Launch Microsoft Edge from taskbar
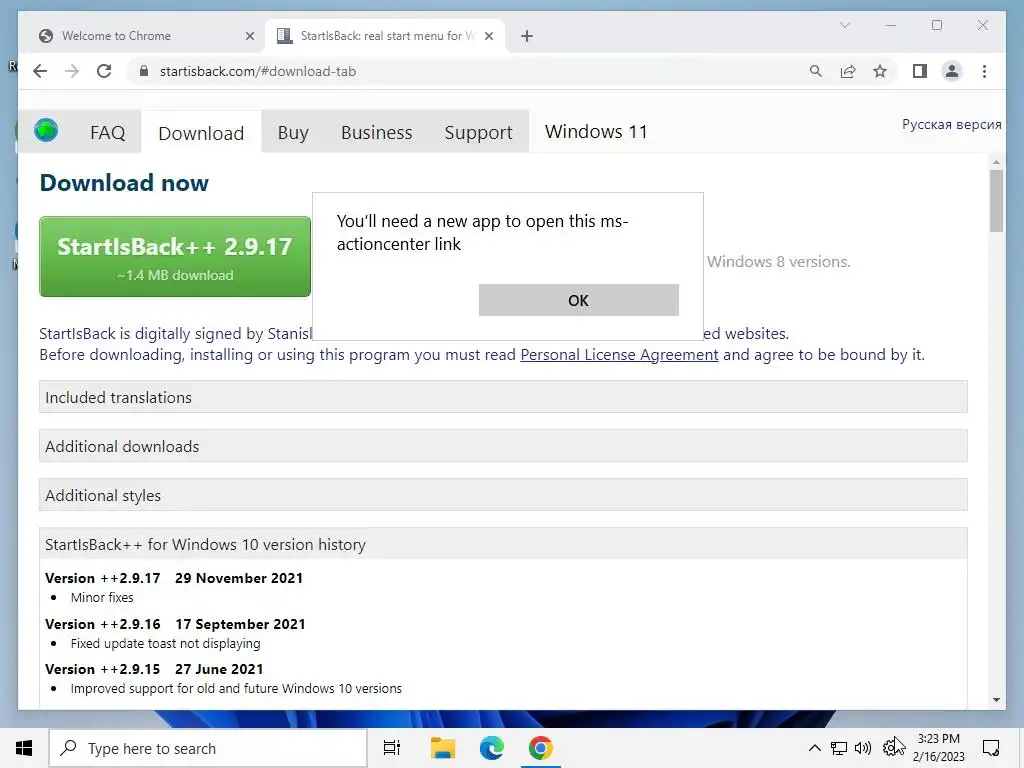This screenshot has height=768, width=1024. click(x=492, y=748)
